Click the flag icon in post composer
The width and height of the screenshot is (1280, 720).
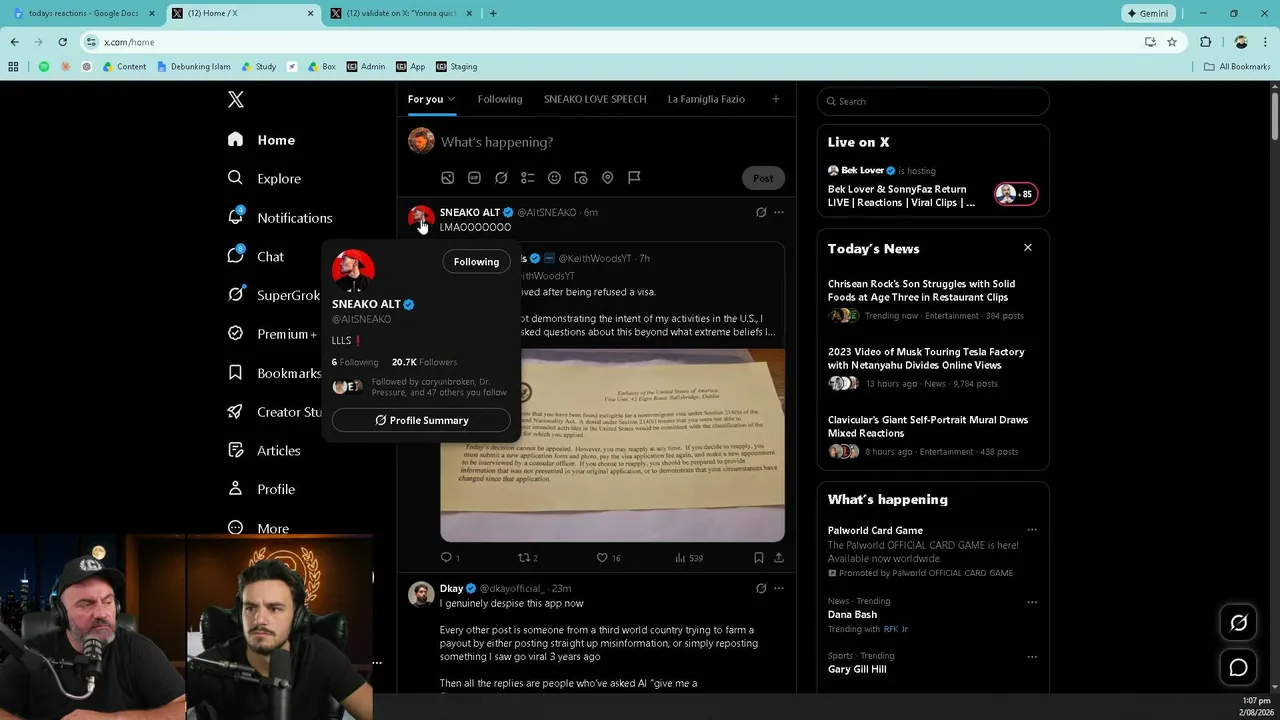pos(634,178)
